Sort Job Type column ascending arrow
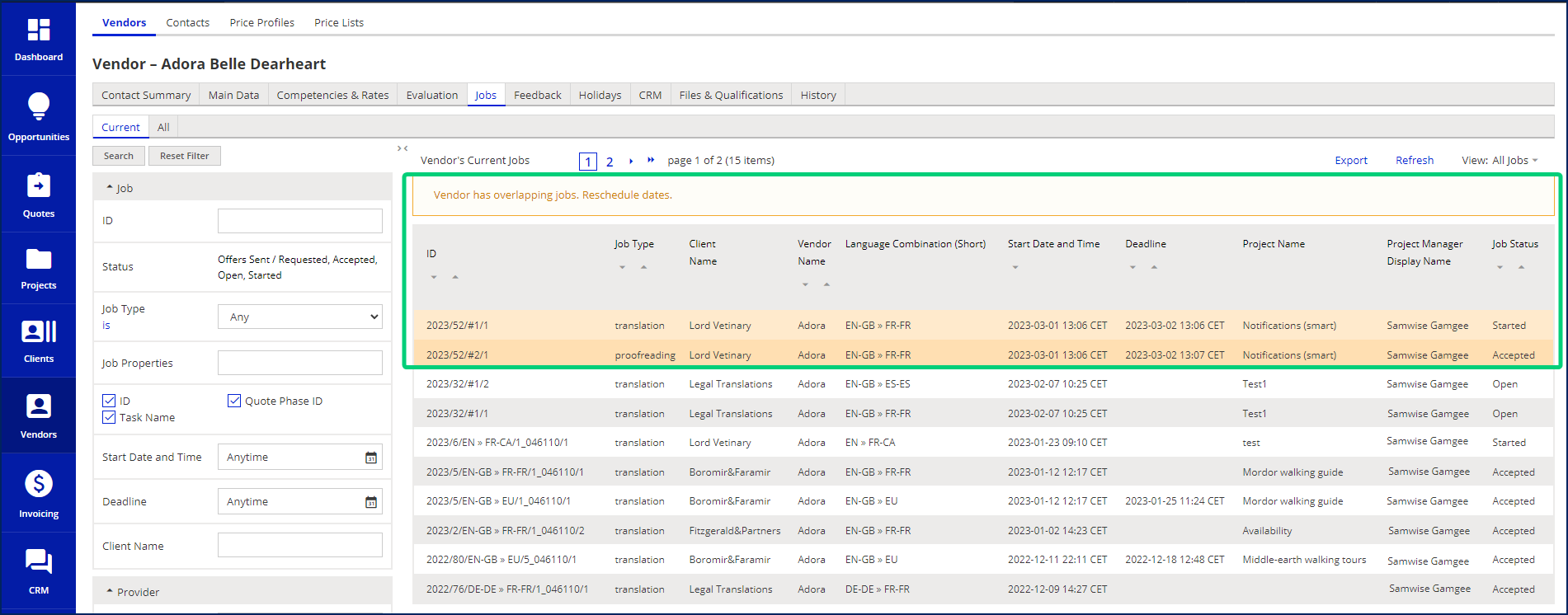This screenshot has width=1568, height=615. click(643, 267)
